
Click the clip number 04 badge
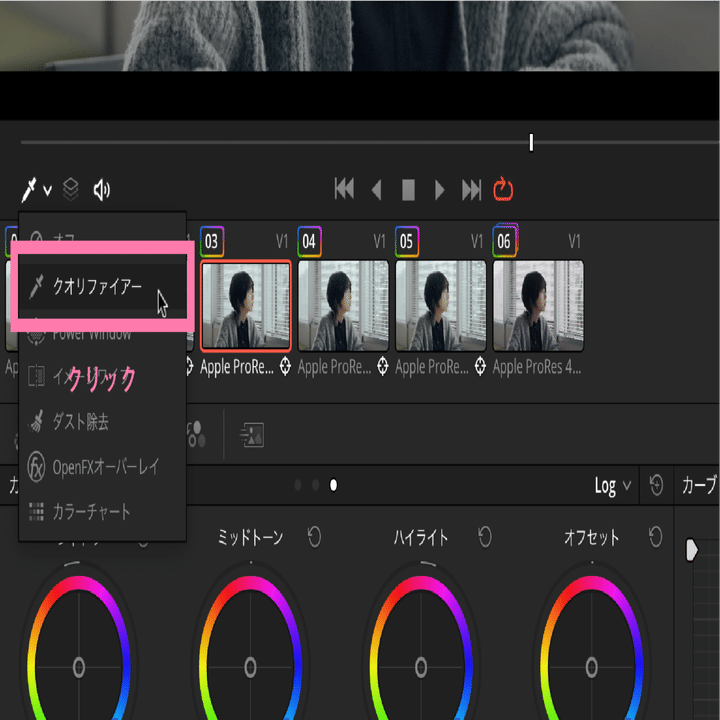tap(309, 241)
